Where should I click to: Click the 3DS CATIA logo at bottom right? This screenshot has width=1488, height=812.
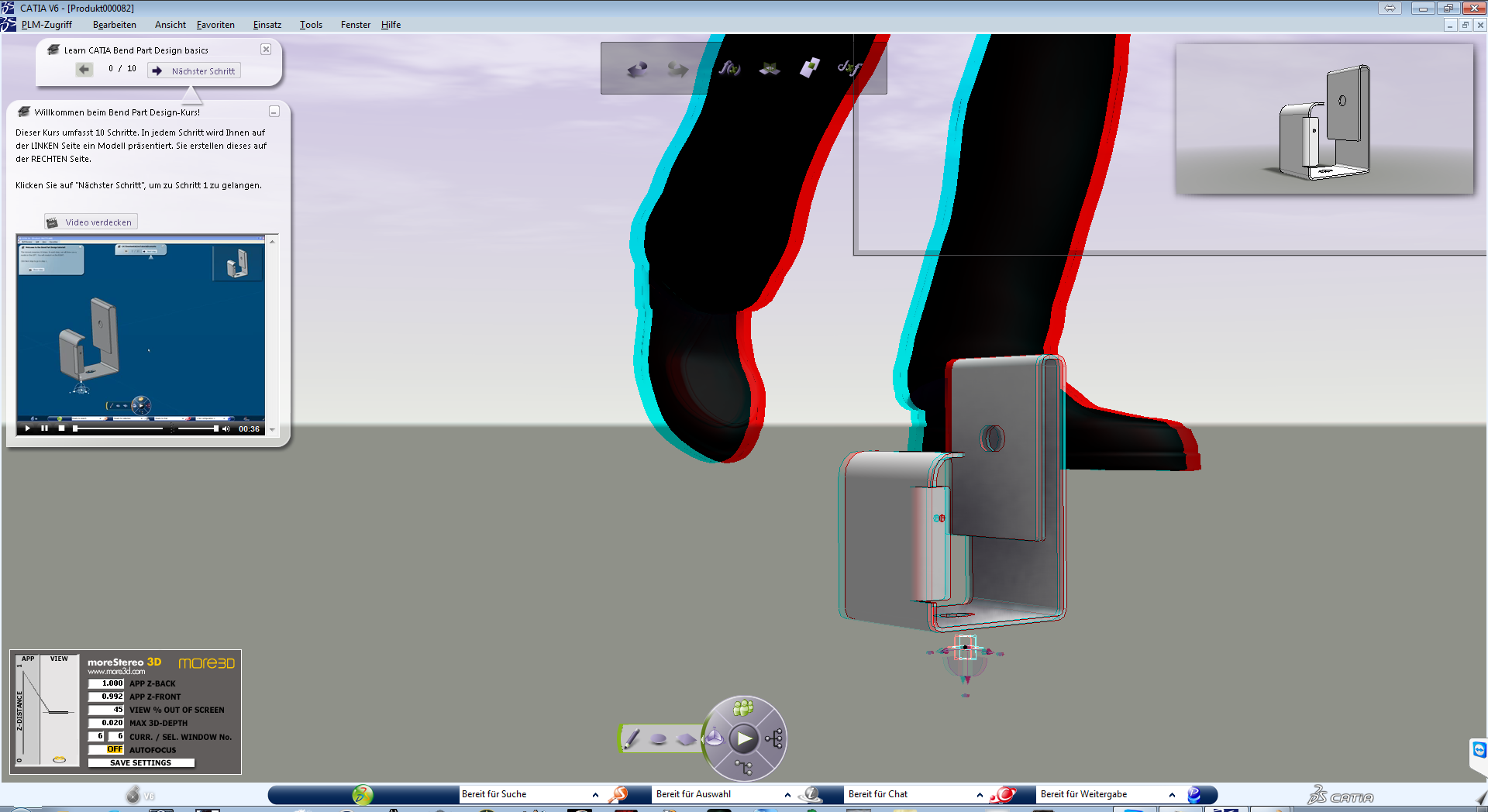click(1341, 796)
